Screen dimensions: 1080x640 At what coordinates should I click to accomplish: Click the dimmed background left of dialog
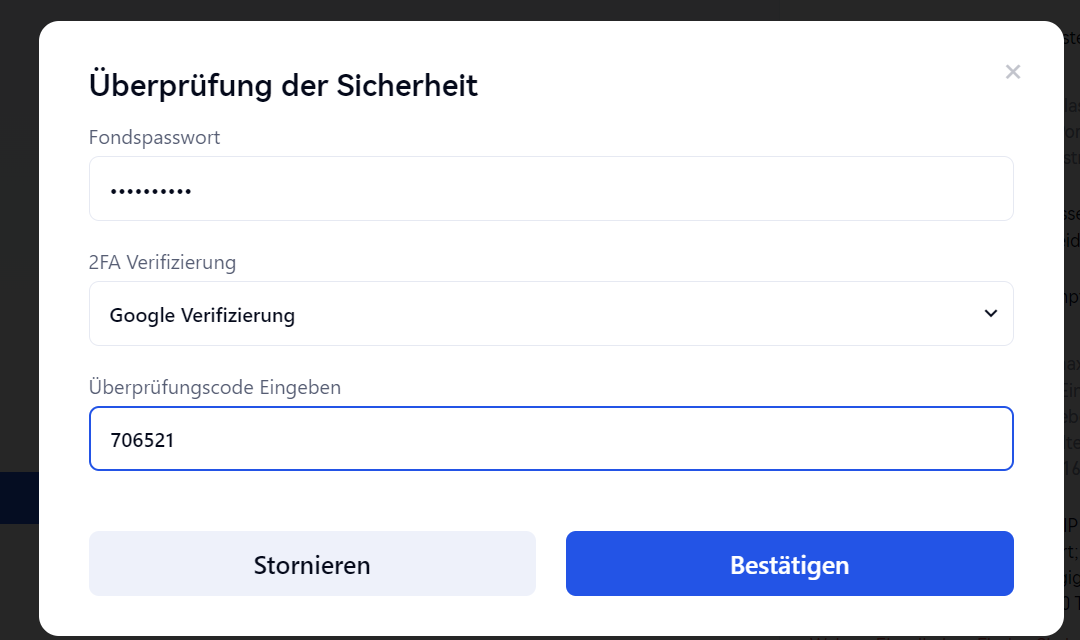(18, 300)
